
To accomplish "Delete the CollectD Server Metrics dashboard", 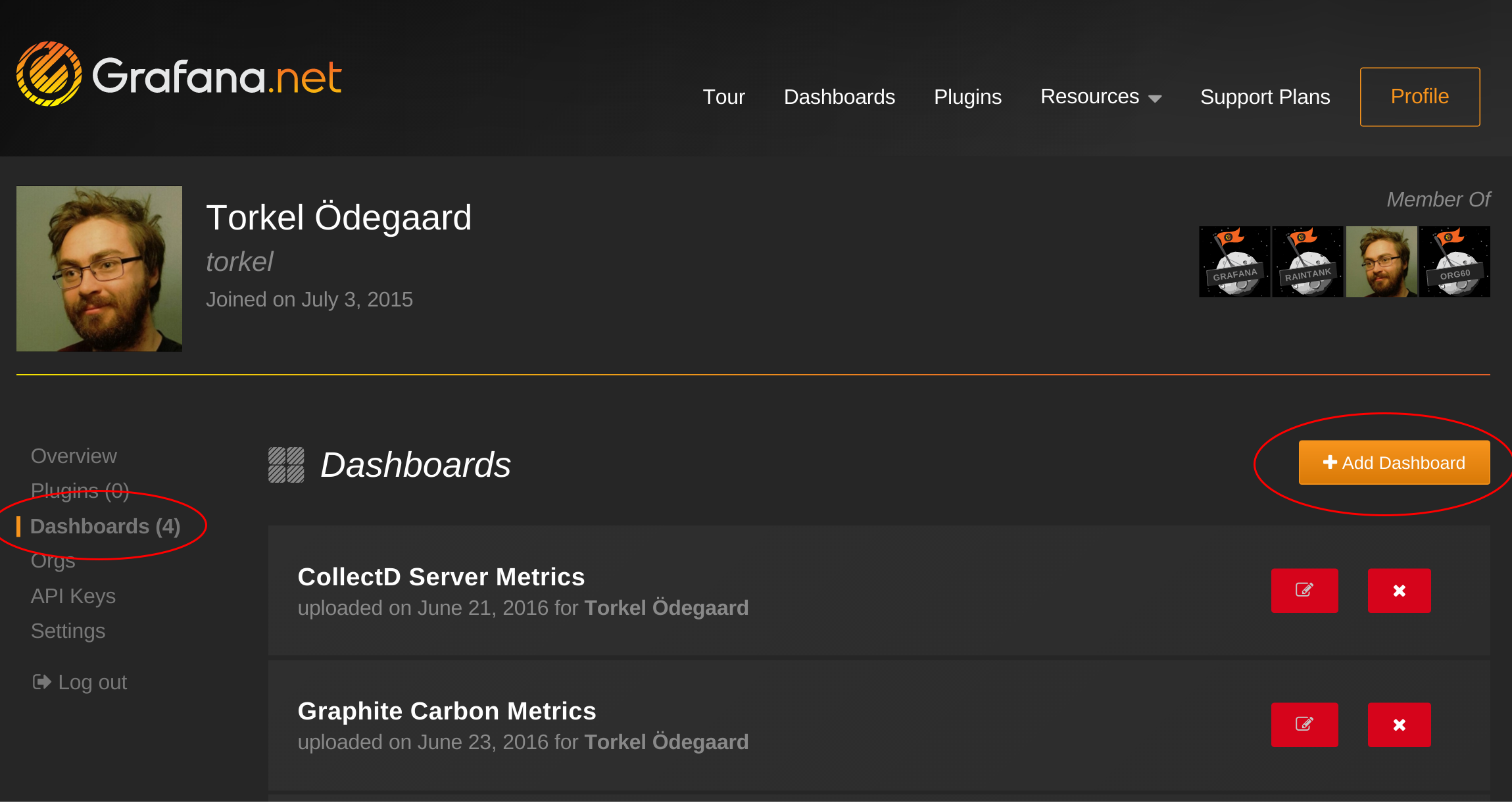I will [x=1399, y=591].
